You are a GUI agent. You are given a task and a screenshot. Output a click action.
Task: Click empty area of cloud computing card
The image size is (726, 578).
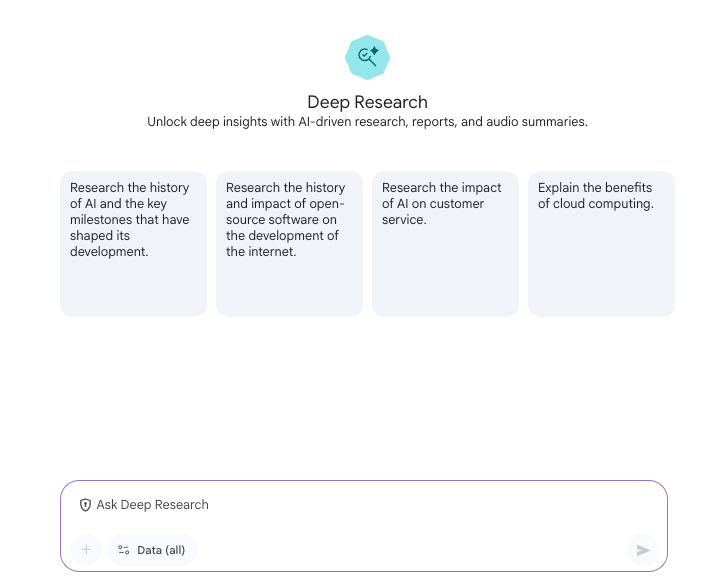601,270
